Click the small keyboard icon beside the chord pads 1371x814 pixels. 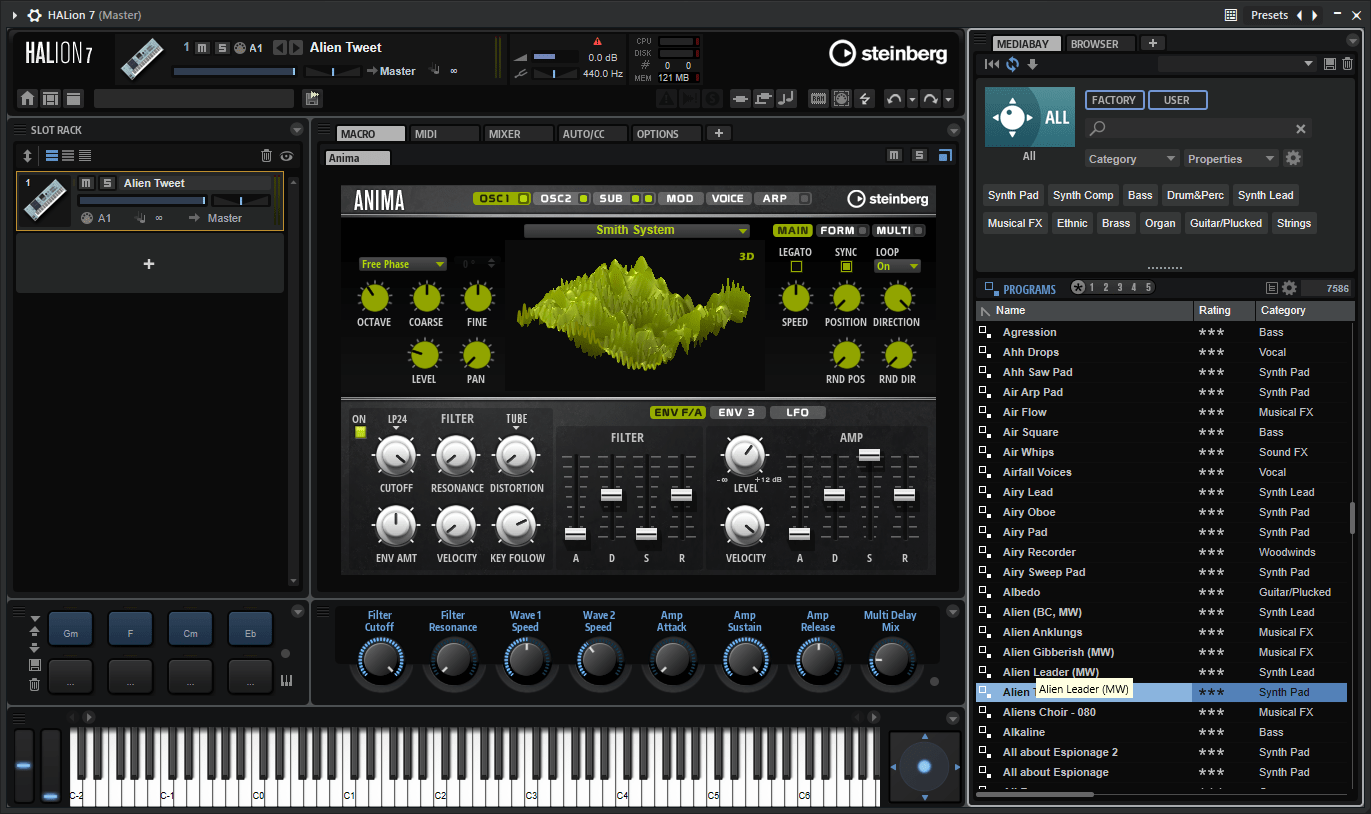point(286,682)
